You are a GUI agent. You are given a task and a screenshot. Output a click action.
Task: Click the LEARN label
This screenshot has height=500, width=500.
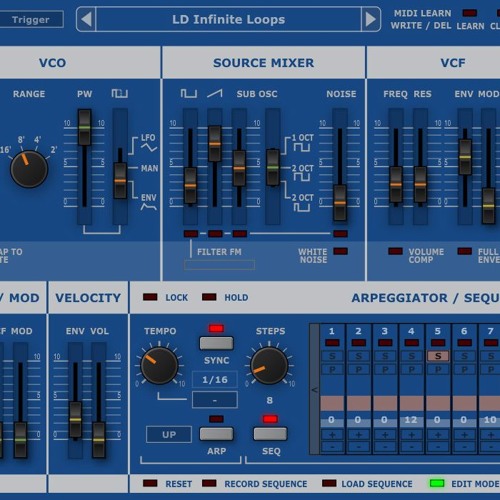(x=470, y=26)
